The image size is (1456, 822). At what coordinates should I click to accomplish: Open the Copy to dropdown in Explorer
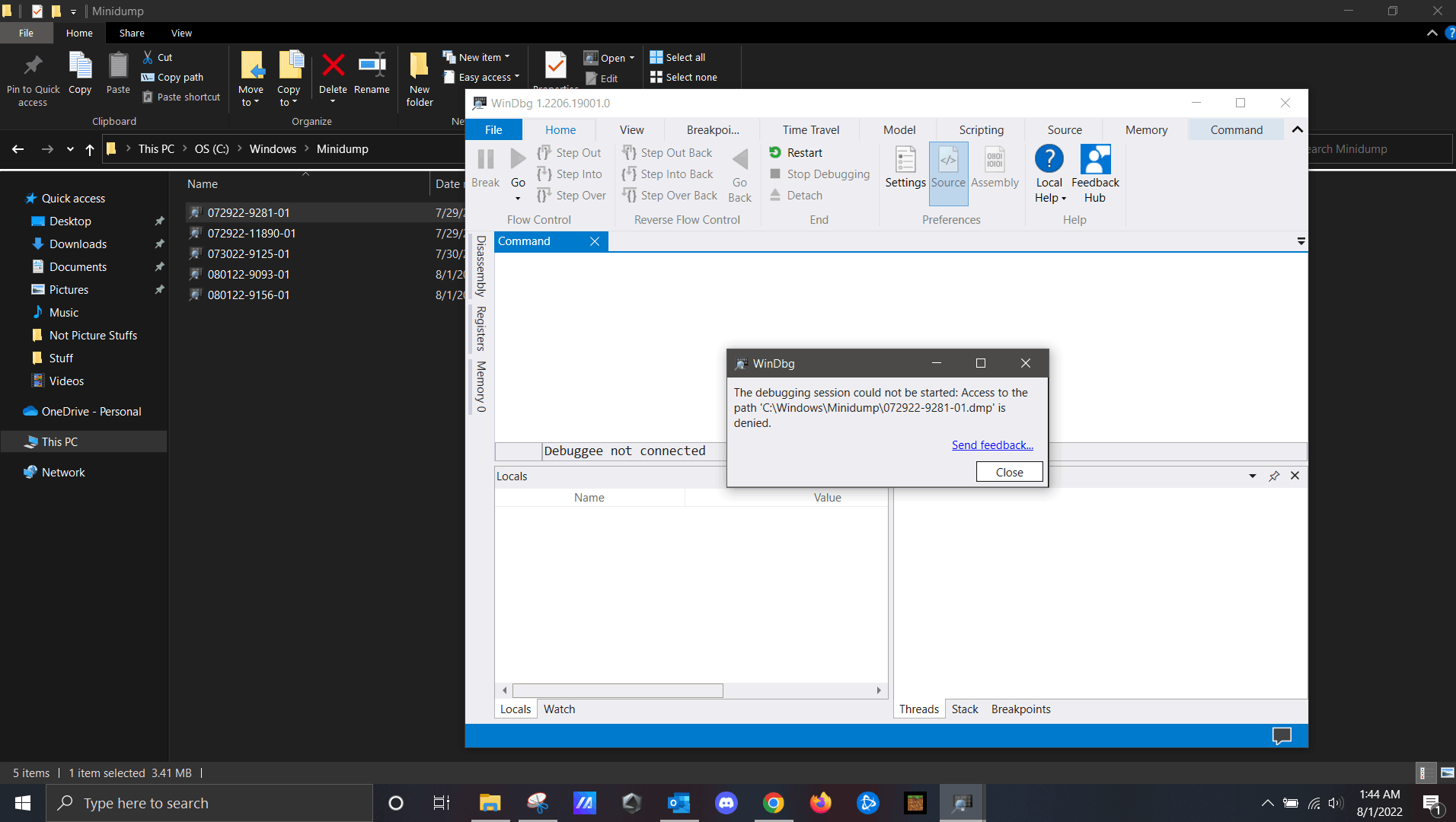[x=289, y=79]
